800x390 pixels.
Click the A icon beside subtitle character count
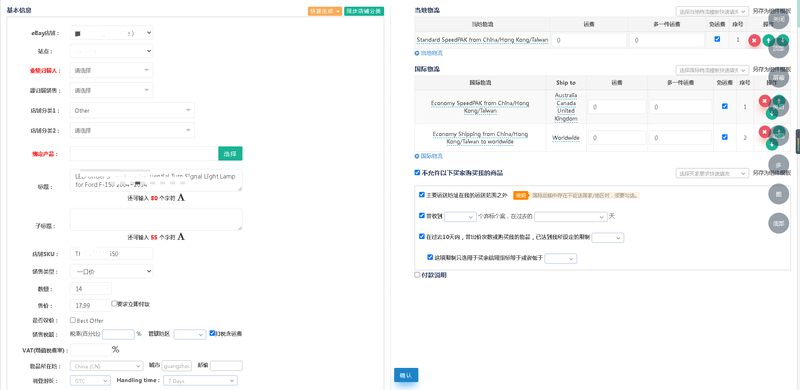(181, 237)
